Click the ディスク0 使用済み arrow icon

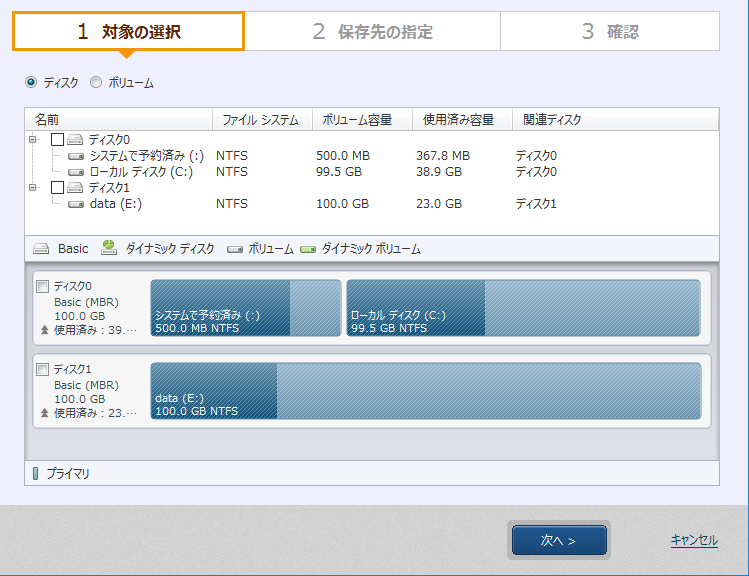pos(44,330)
